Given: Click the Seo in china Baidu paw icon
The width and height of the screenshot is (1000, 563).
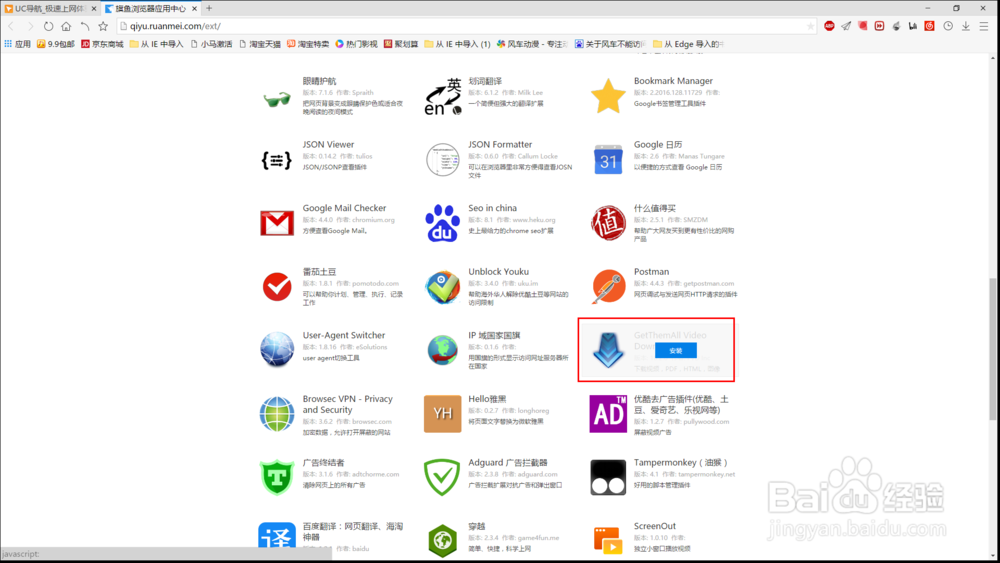Looking at the screenshot, I should [x=443, y=223].
